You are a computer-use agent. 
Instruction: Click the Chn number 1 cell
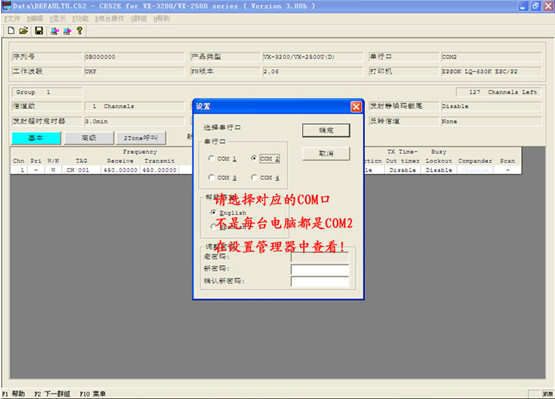19,170
